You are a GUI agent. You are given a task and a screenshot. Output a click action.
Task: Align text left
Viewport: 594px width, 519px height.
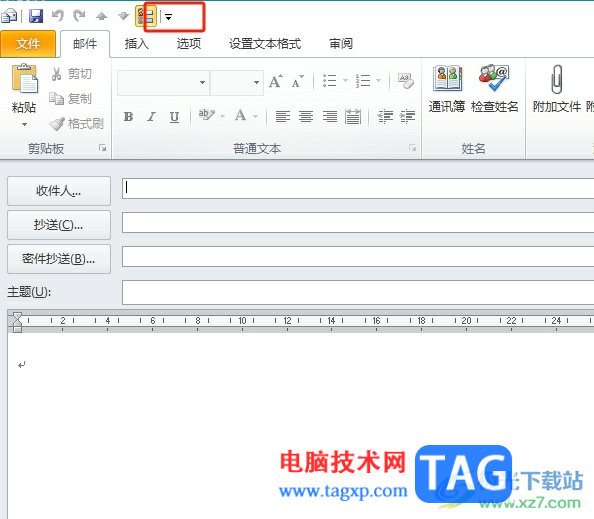pyautogui.click(x=283, y=116)
